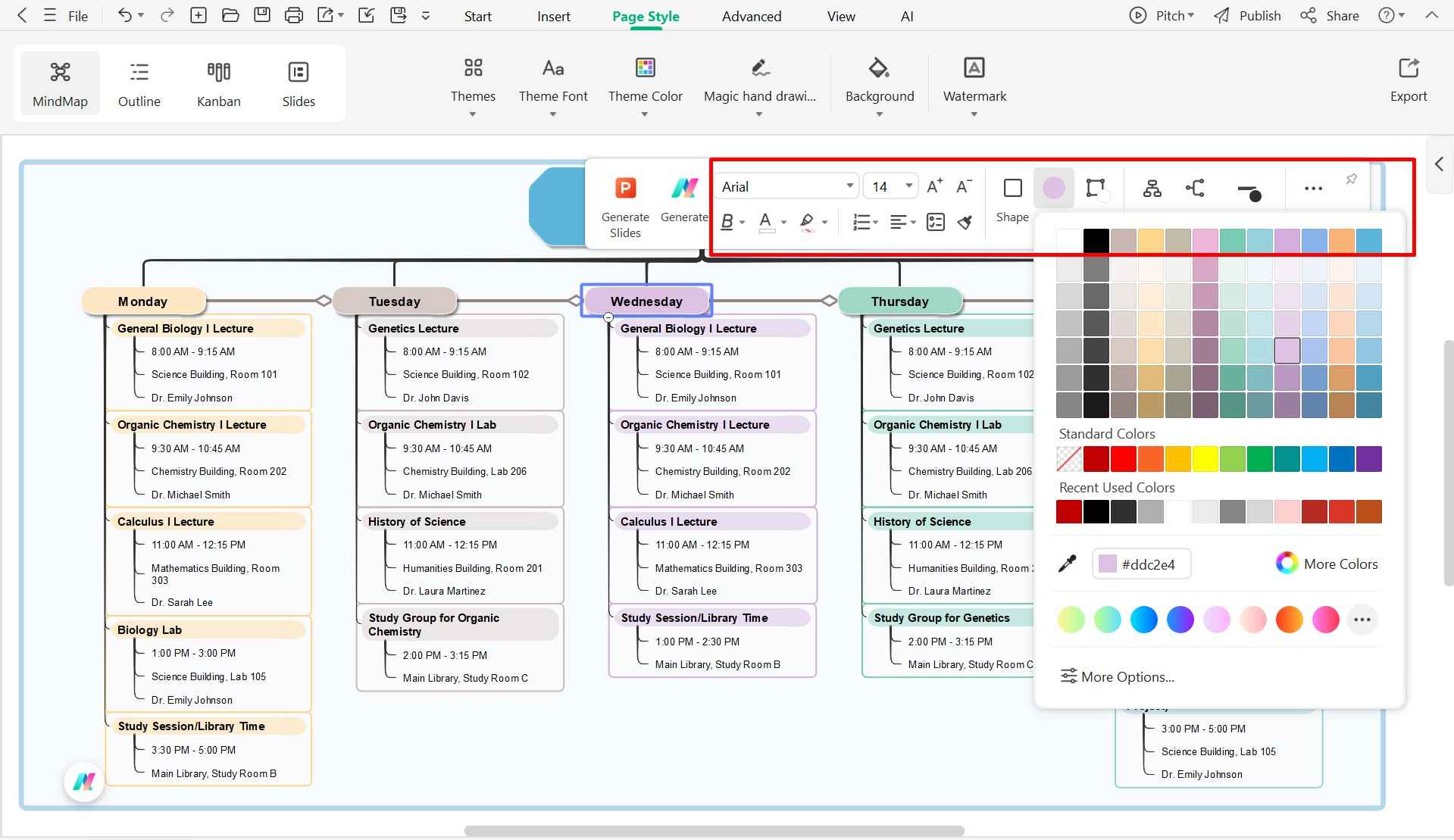Switch to Slides view mode
Image resolution: width=1454 pixels, height=840 pixels.
[299, 83]
